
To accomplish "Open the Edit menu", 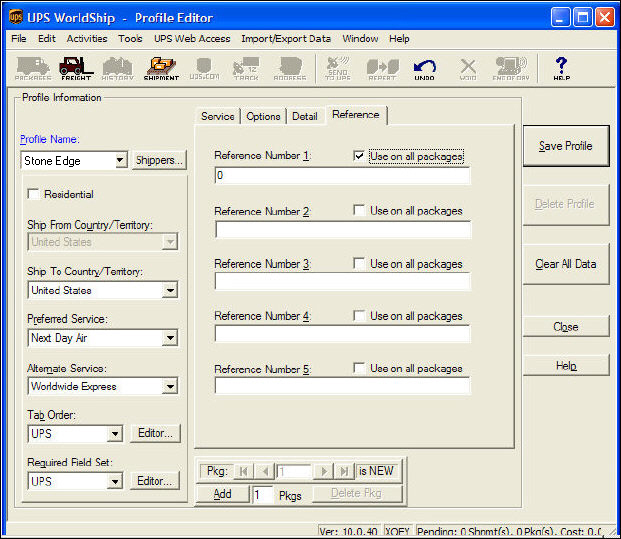I will pos(47,38).
